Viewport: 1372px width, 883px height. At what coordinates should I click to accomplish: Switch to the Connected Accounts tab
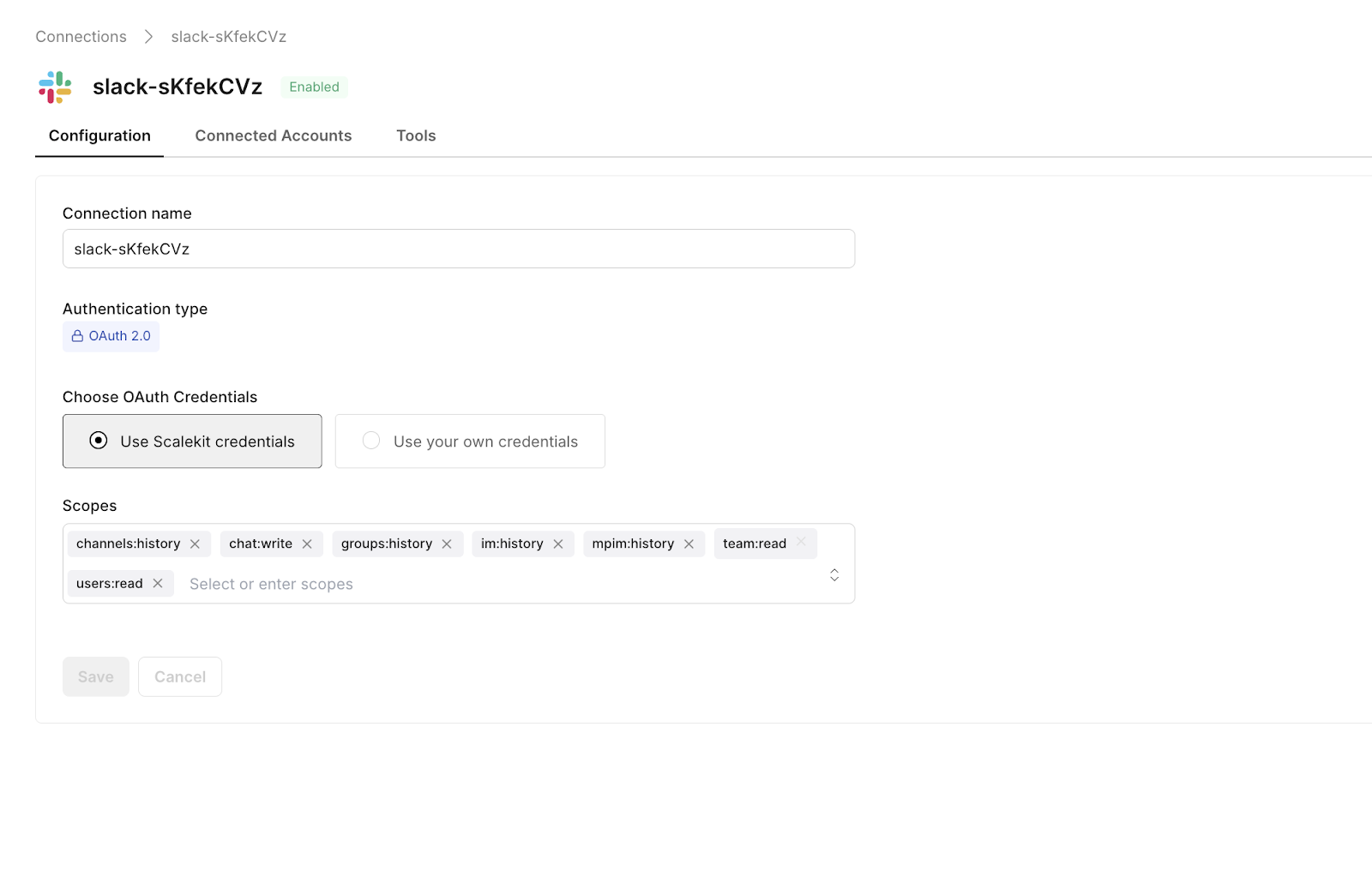coord(274,135)
